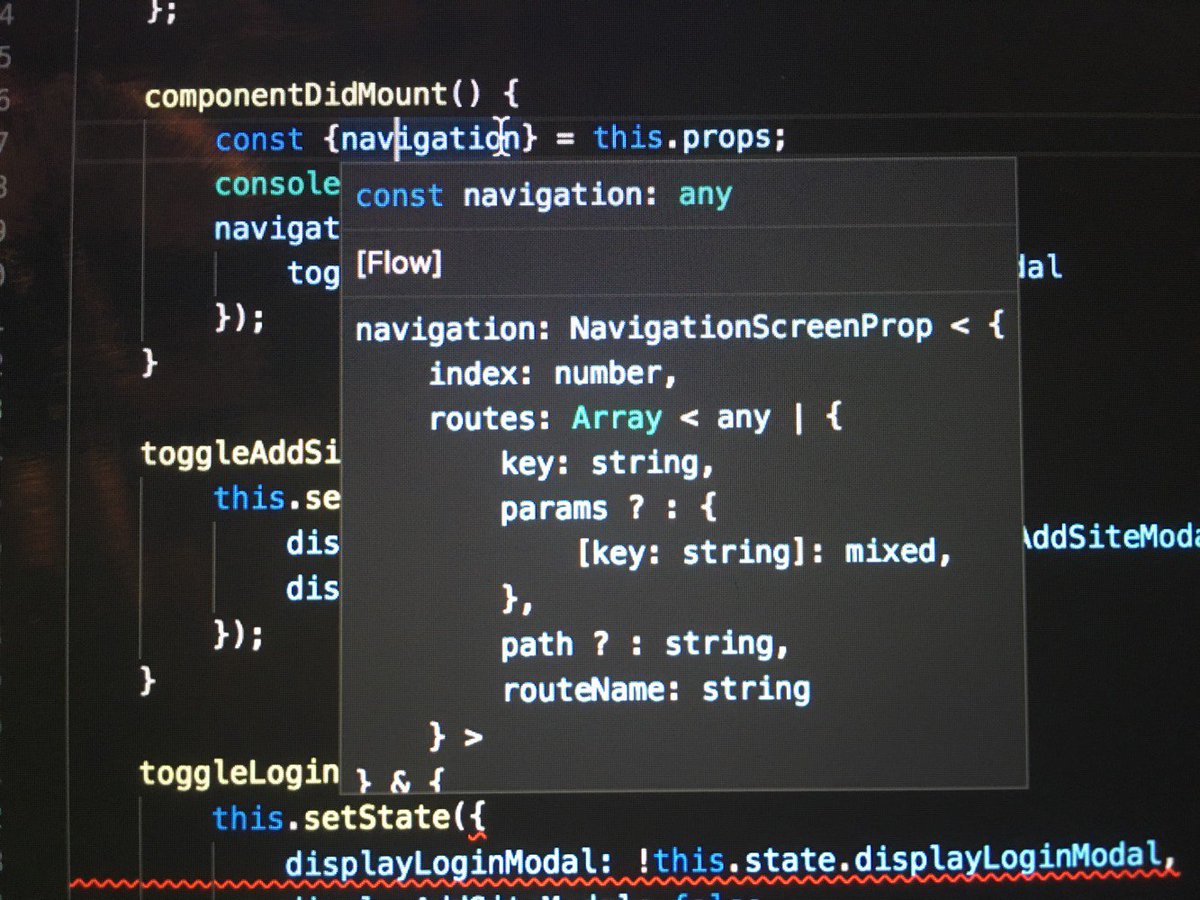Screen dimensions: 1200x900
Task: Click 'AddSiteModa' text right of tooltip
Action: [x=1109, y=537]
